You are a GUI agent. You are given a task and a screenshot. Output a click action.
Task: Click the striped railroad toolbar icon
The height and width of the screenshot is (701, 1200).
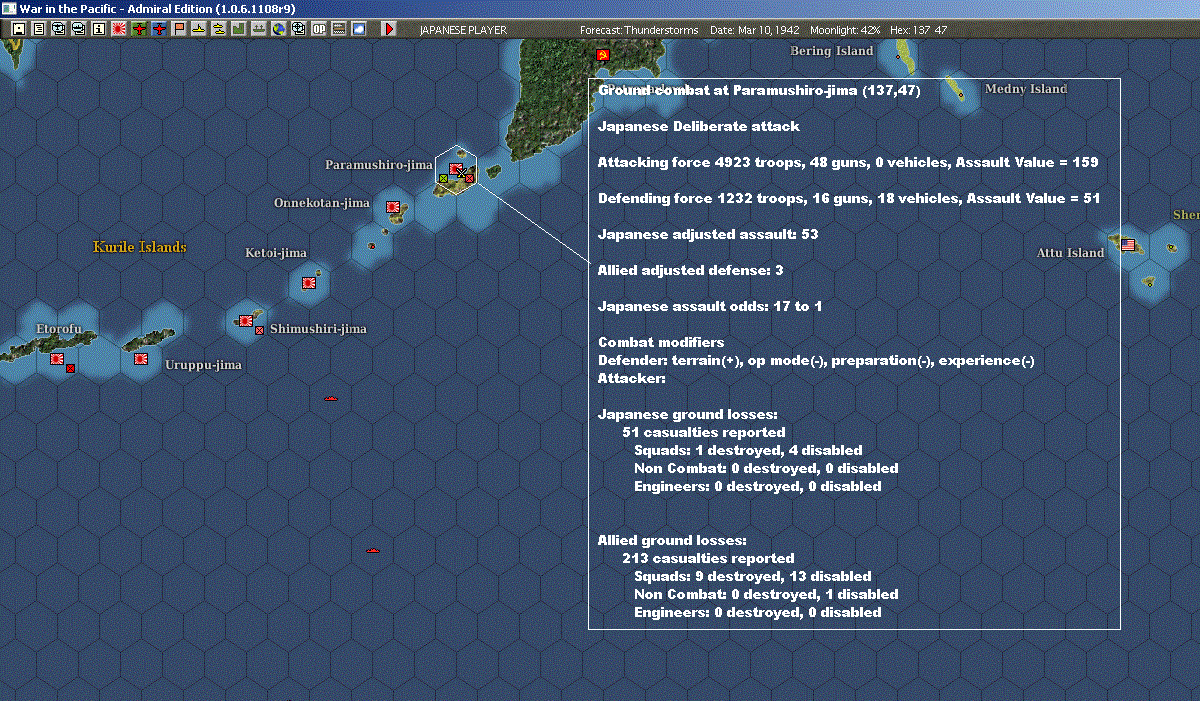[x=338, y=29]
